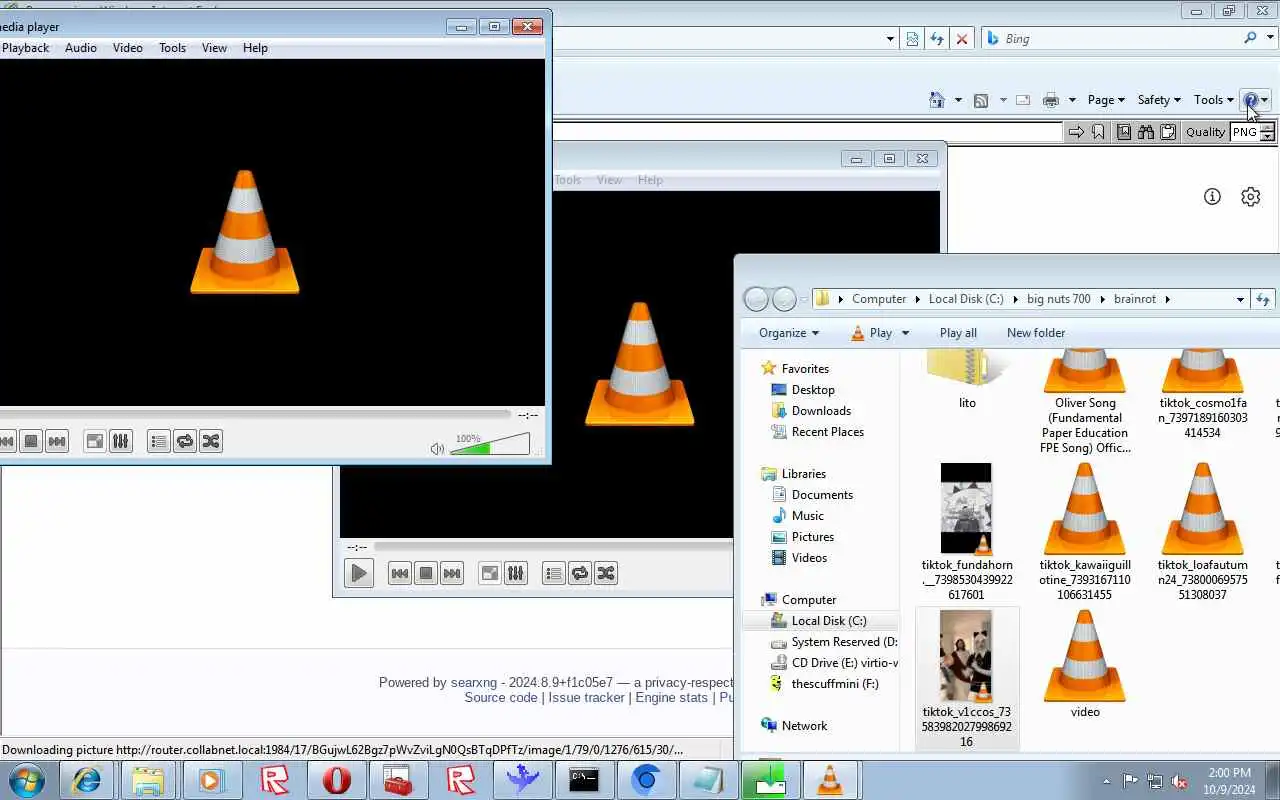Click the IE Print icon
This screenshot has width=1280, height=800.
[1050, 100]
